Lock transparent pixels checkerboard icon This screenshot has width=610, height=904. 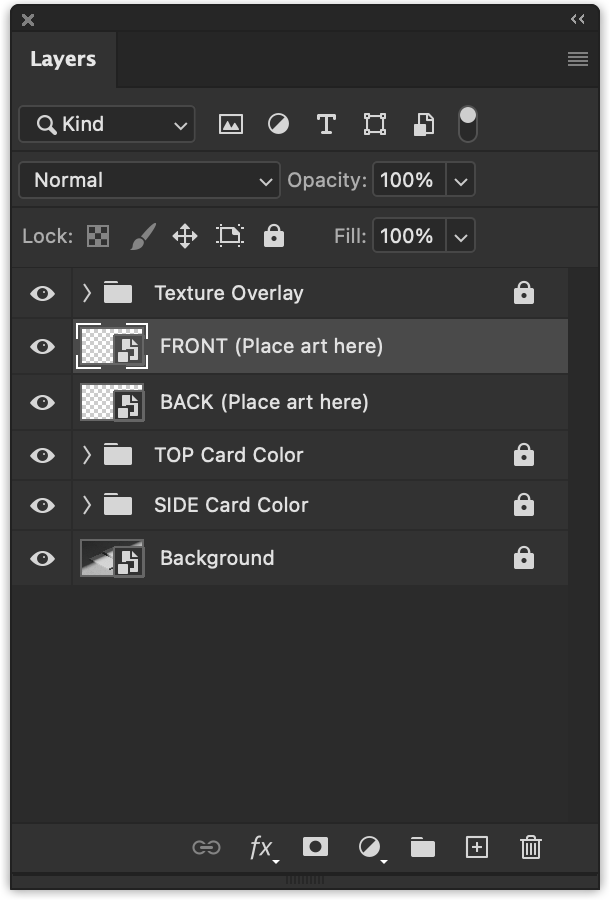pyautogui.click(x=98, y=236)
